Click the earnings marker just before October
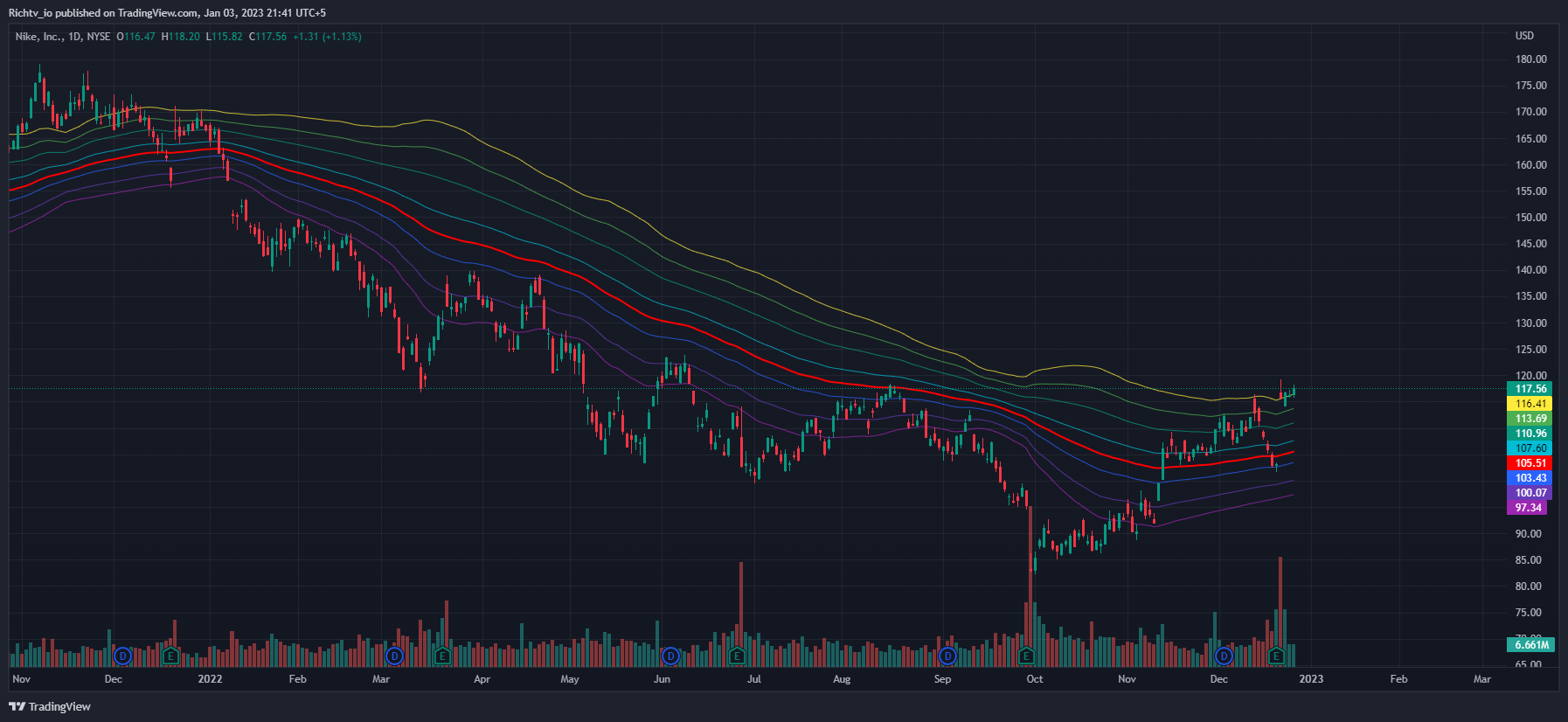This screenshot has width=1568, height=722. click(x=1026, y=656)
